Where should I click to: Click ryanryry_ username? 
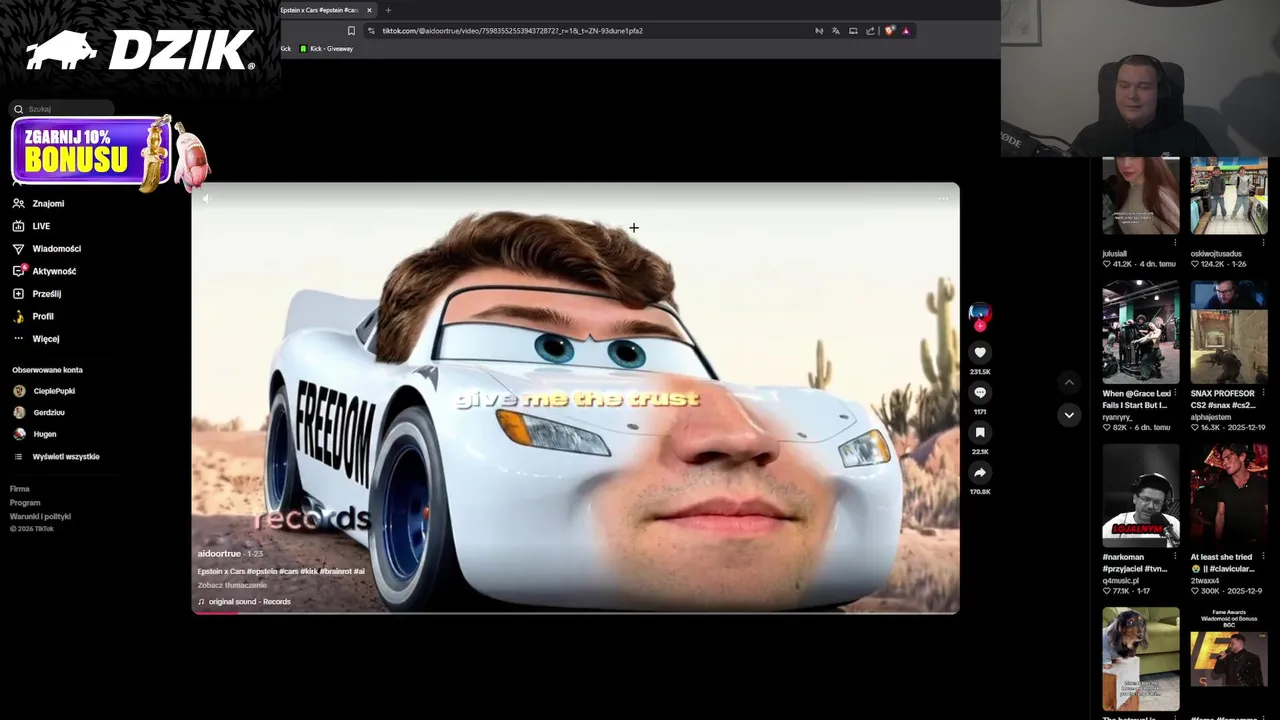coord(1118,417)
